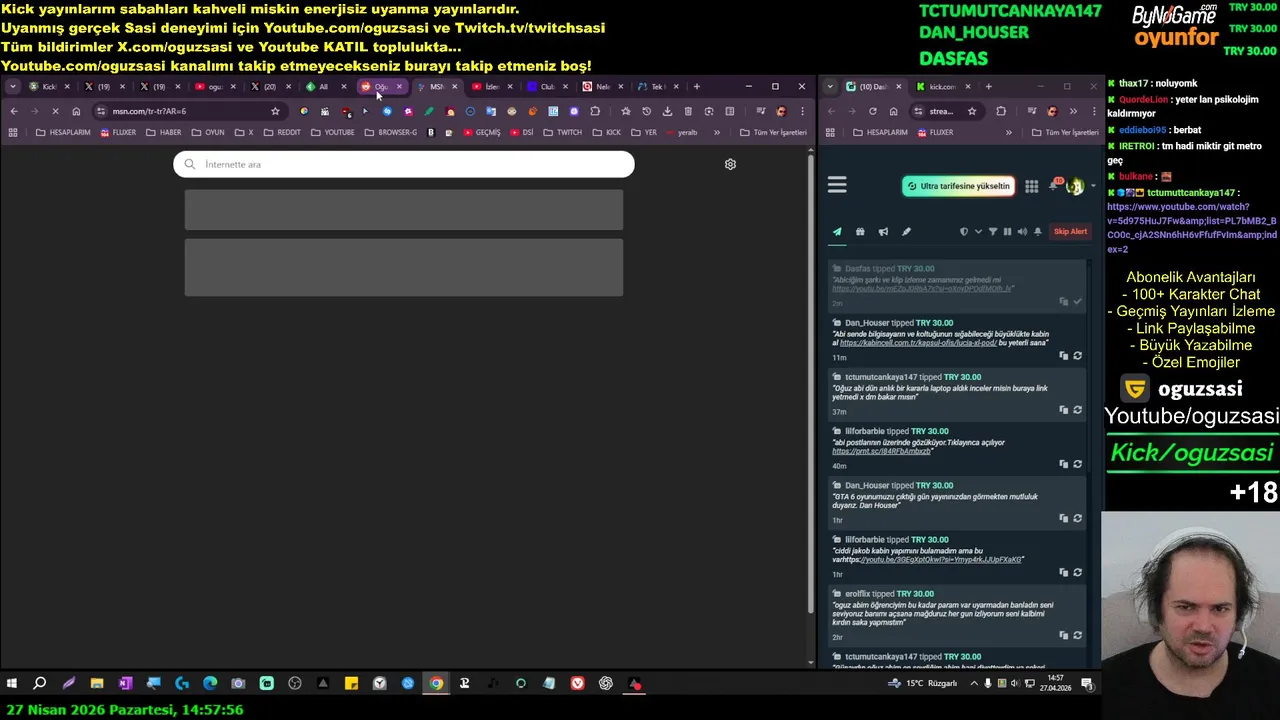Pause the alert queue

(x=1007, y=232)
